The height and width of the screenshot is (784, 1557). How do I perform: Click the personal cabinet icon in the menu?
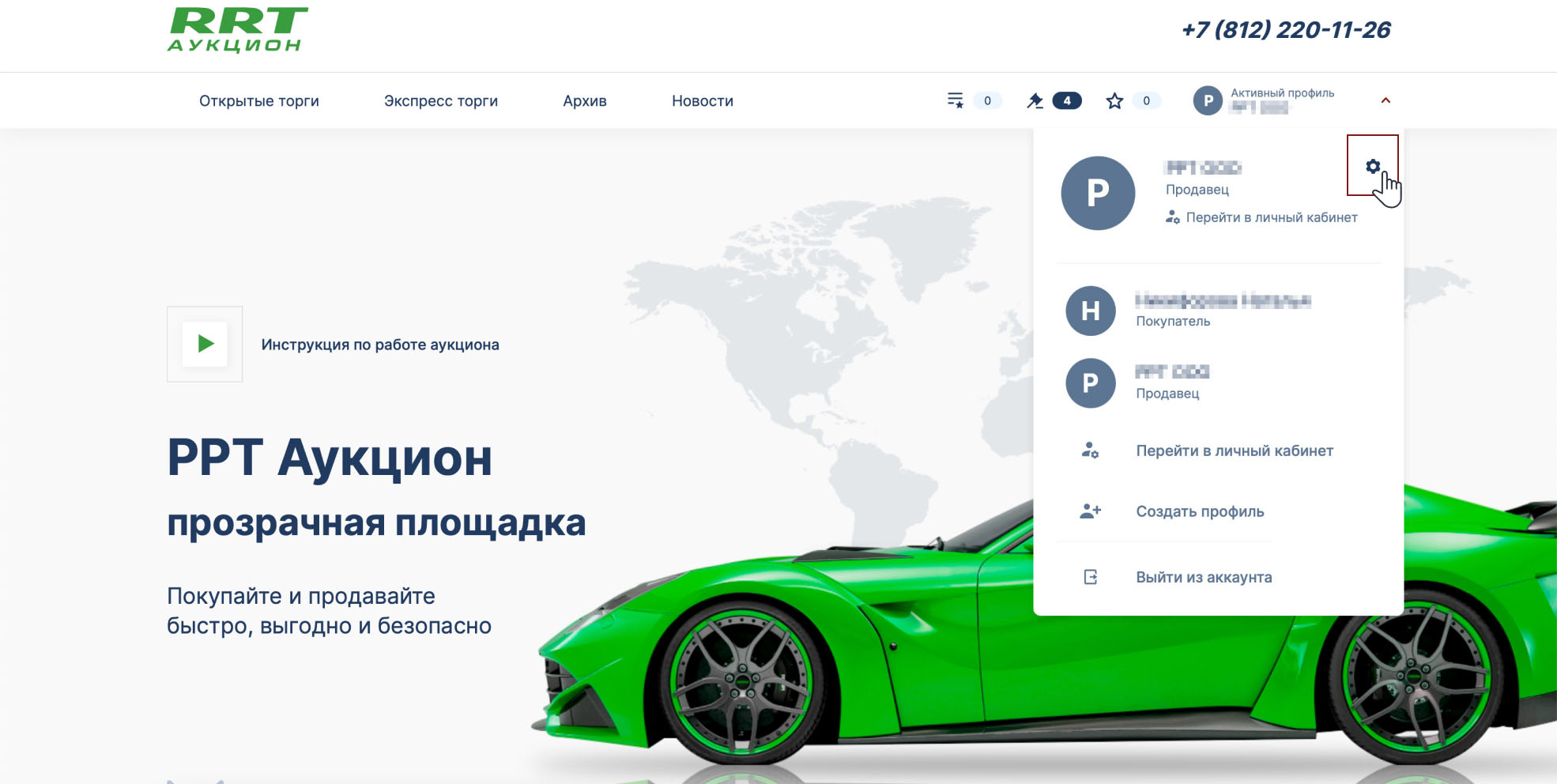(x=1090, y=450)
